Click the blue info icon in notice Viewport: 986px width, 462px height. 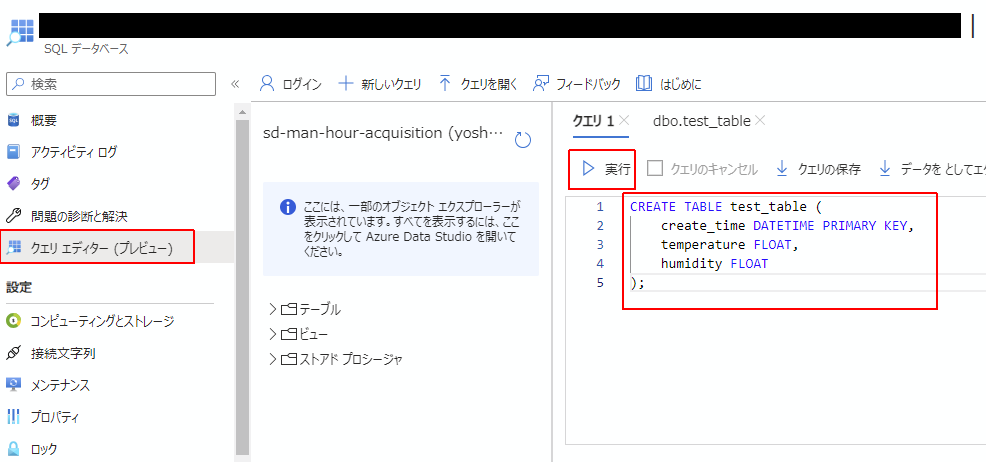click(x=287, y=207)
